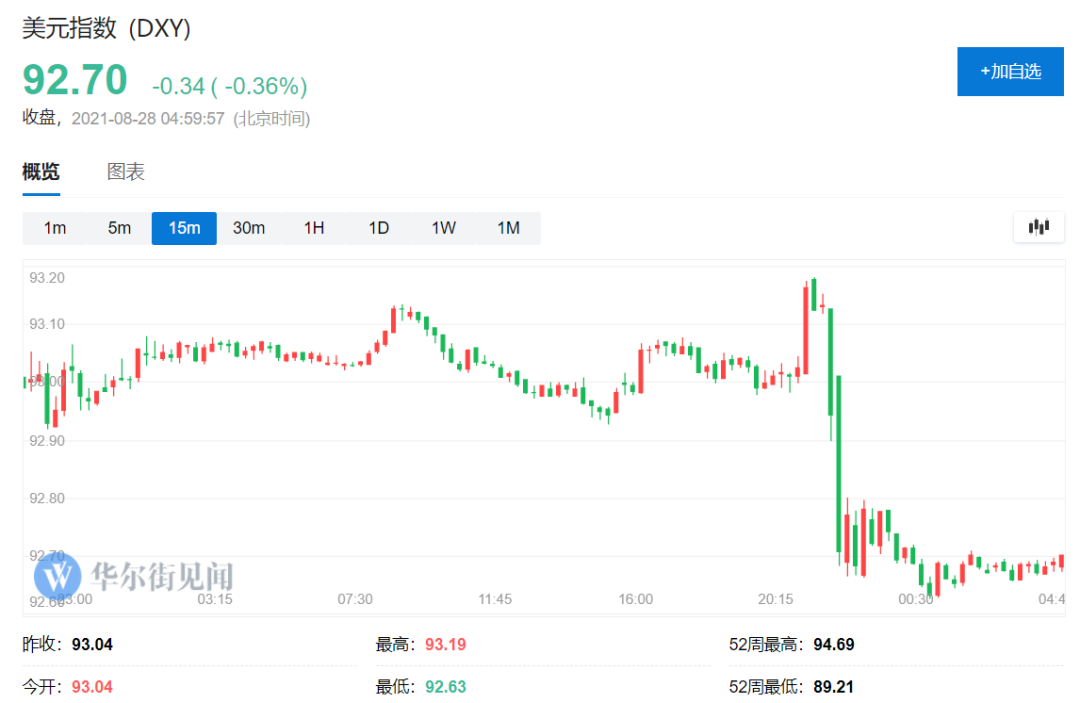Select the 30m interval
The image size is (1080, 703).
pos(249,228)
